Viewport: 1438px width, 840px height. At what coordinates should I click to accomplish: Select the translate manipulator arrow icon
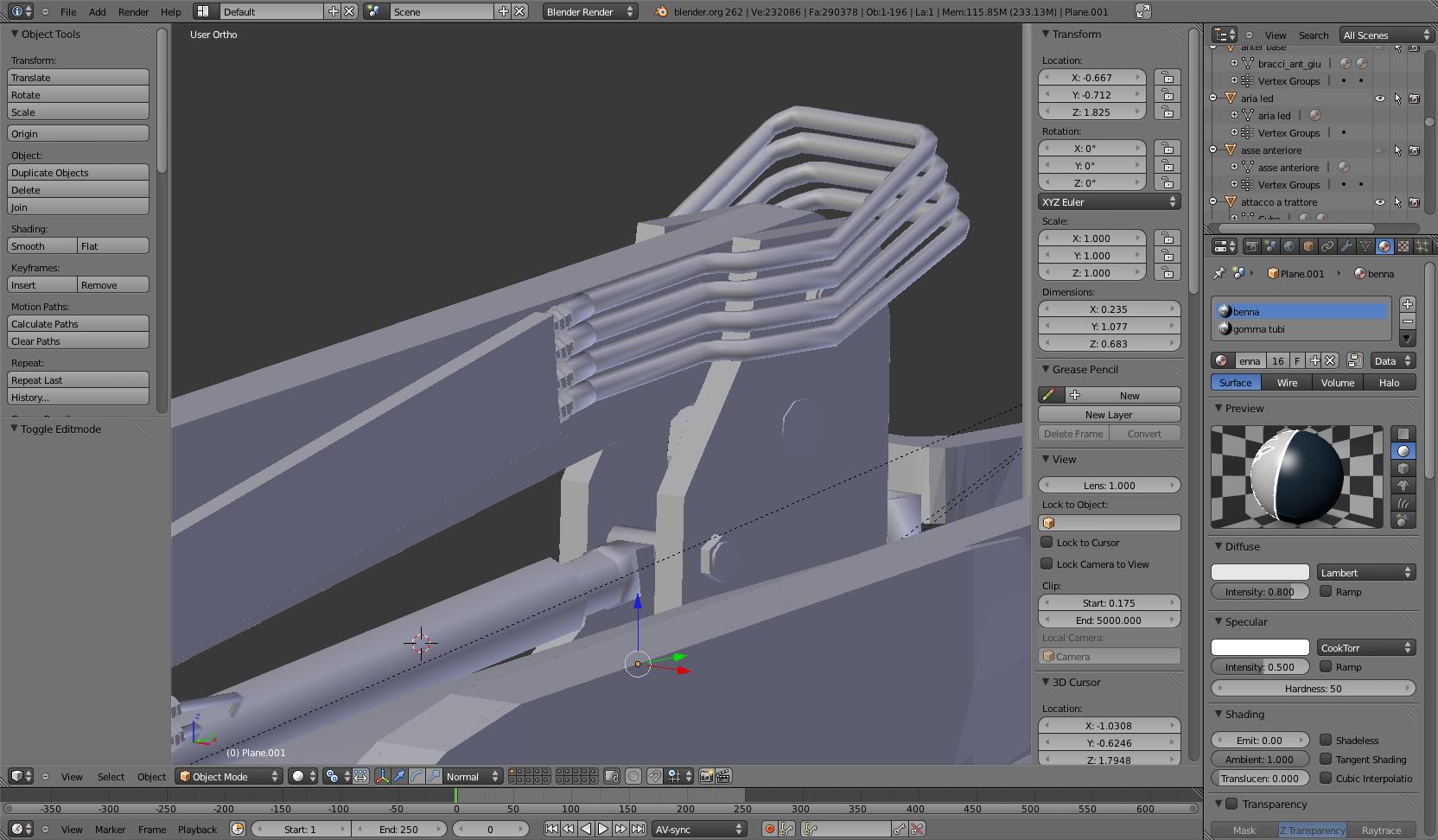point(399,776)
